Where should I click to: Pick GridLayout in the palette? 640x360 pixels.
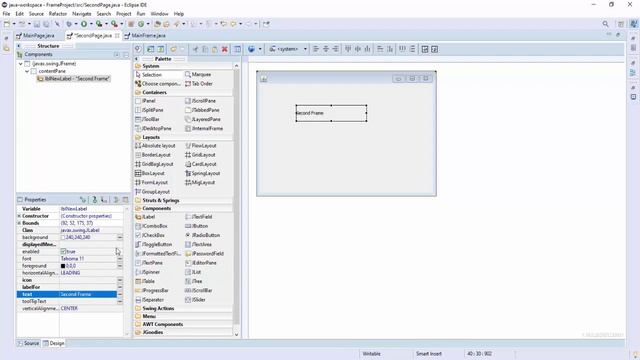(x=200, y=155)
